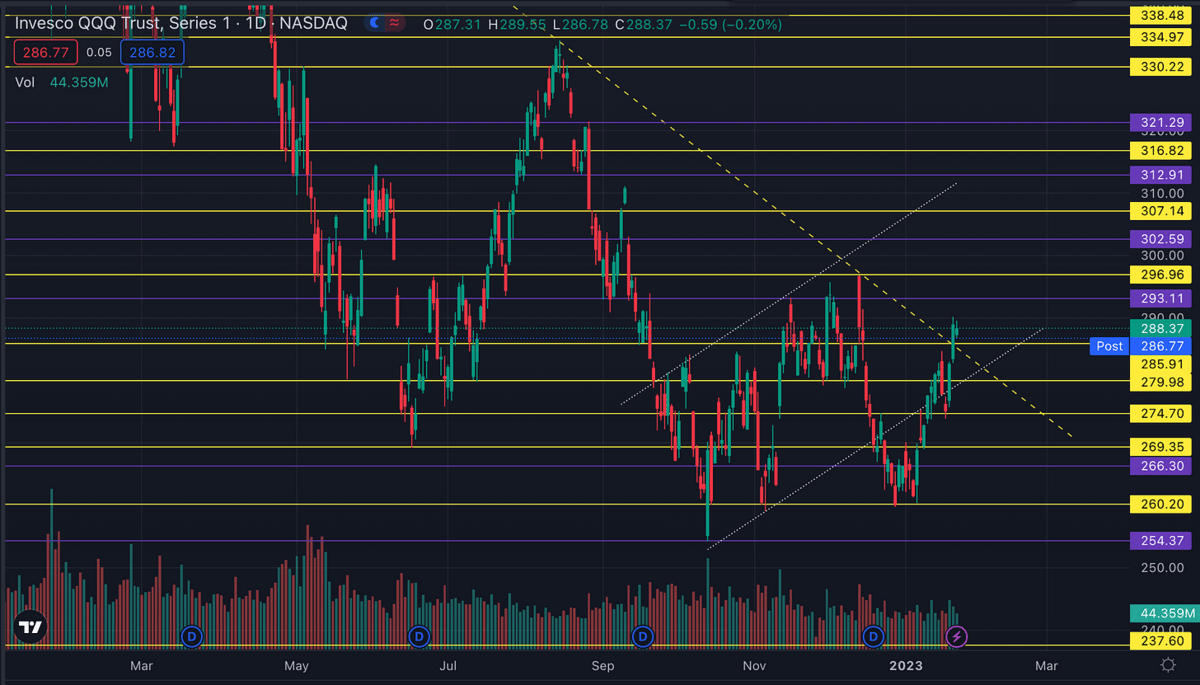Screen dimensions: 1200x685
Task: Click the May label on time axis
Action: coord(296,665)
